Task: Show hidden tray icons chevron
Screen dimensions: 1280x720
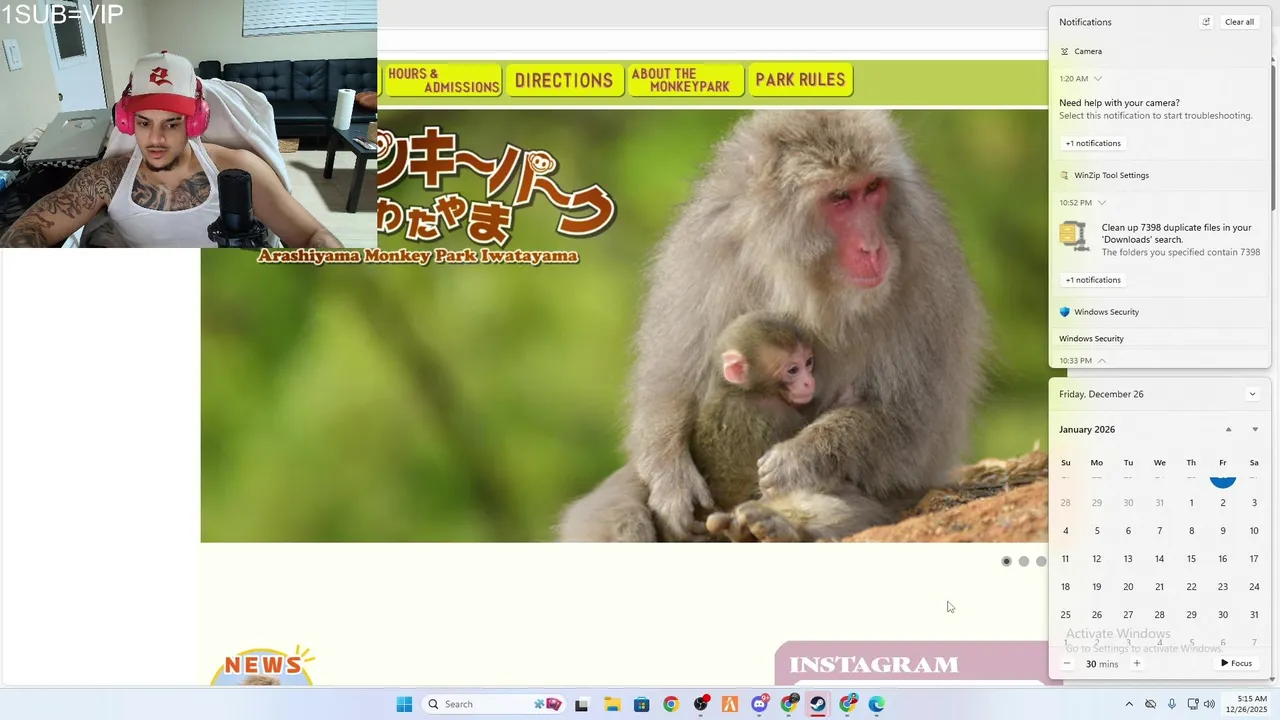Action: click(x=1129, y=704)
